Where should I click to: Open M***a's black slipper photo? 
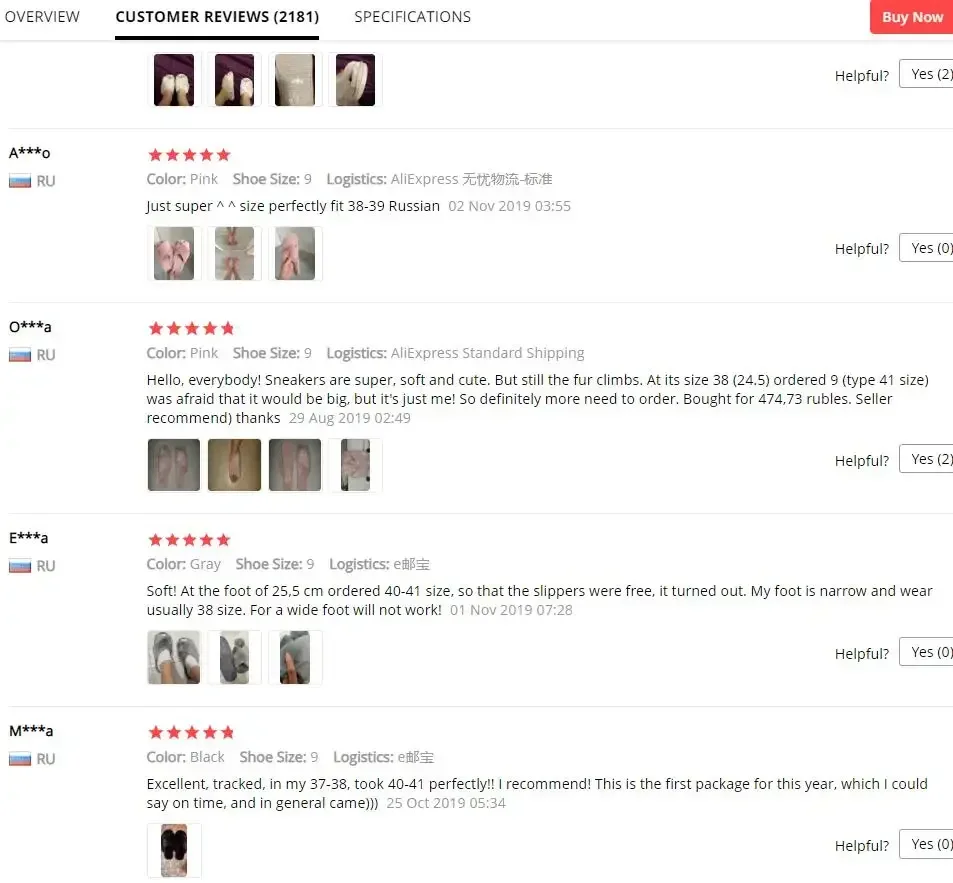pos(174,850)
